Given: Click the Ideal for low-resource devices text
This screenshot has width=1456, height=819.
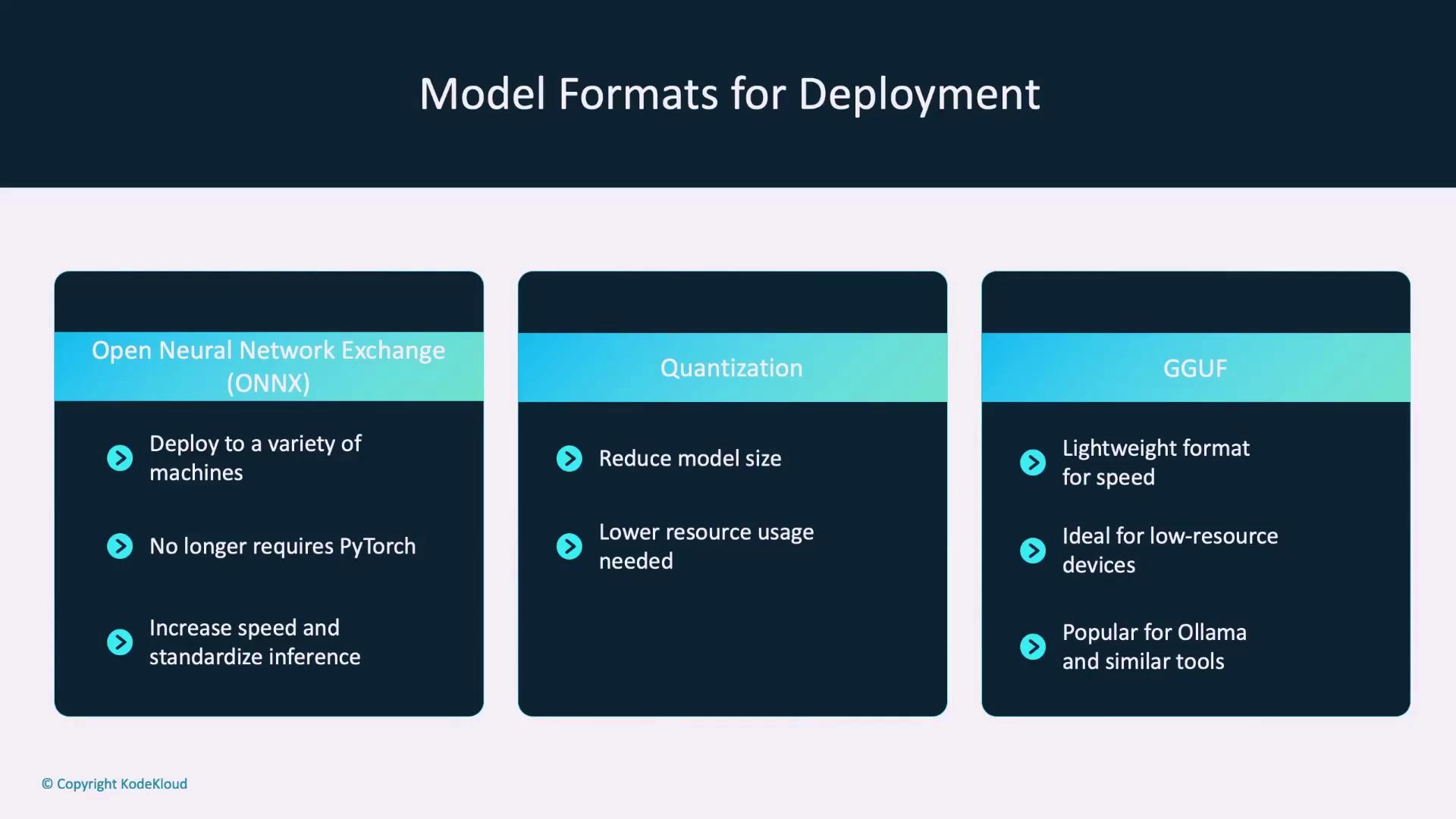Looking at the screenshot, I should (1169, 550).
